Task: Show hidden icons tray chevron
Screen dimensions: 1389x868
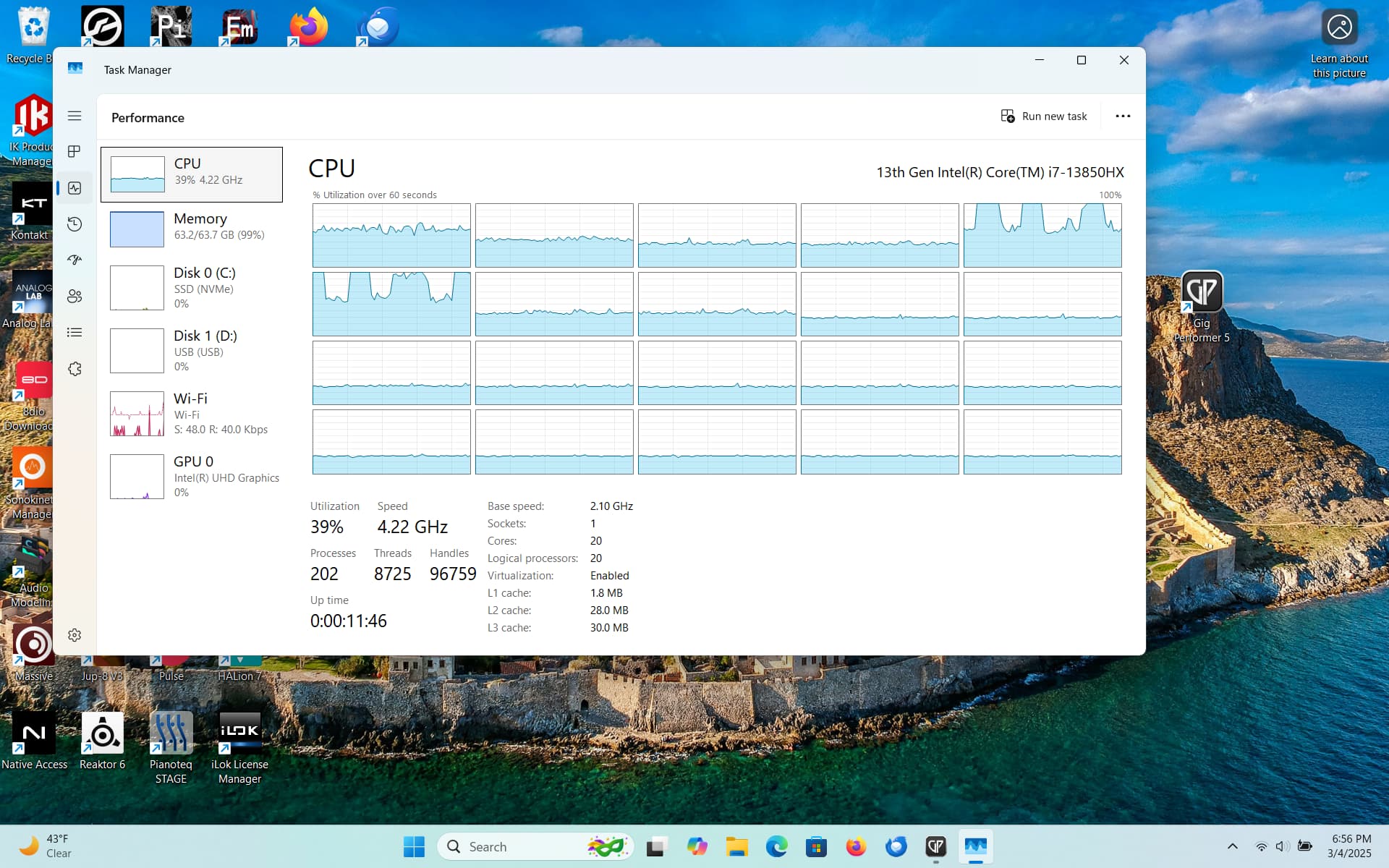Action: click(1232, 846)
